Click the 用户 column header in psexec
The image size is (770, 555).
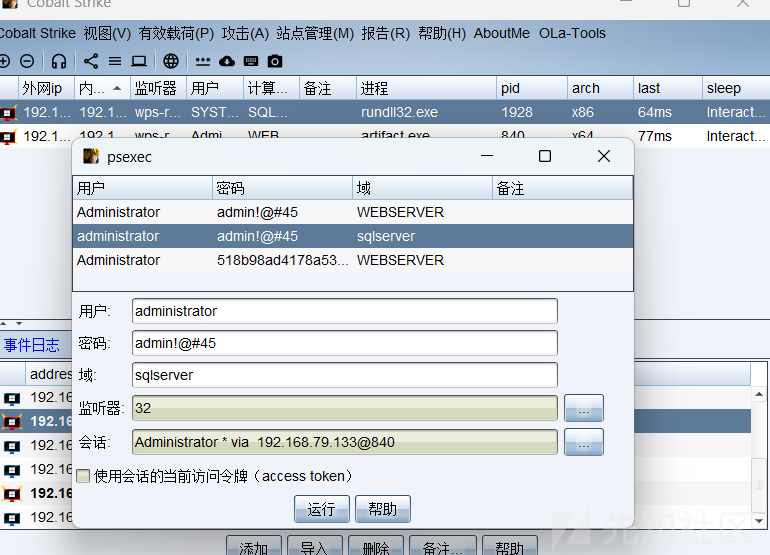click(x=142, y=188)
